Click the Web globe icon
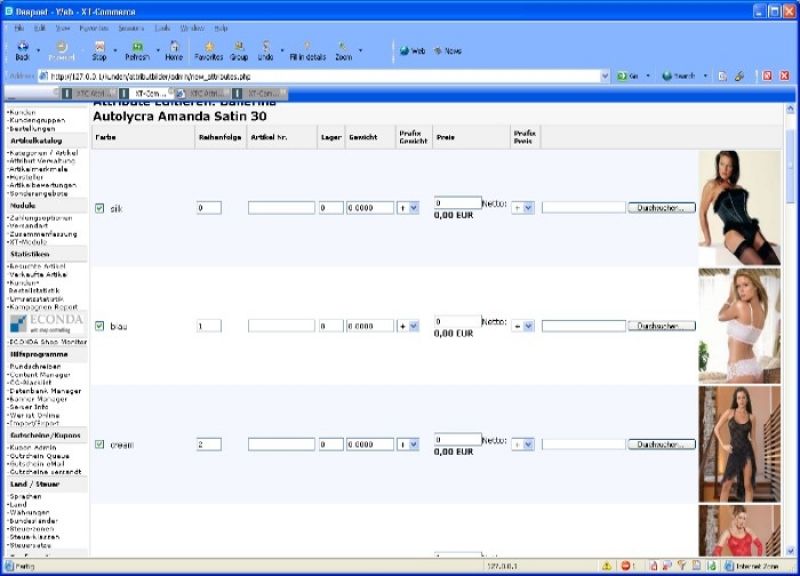Screen dimensions: 800x576 (x=405, y=51)
